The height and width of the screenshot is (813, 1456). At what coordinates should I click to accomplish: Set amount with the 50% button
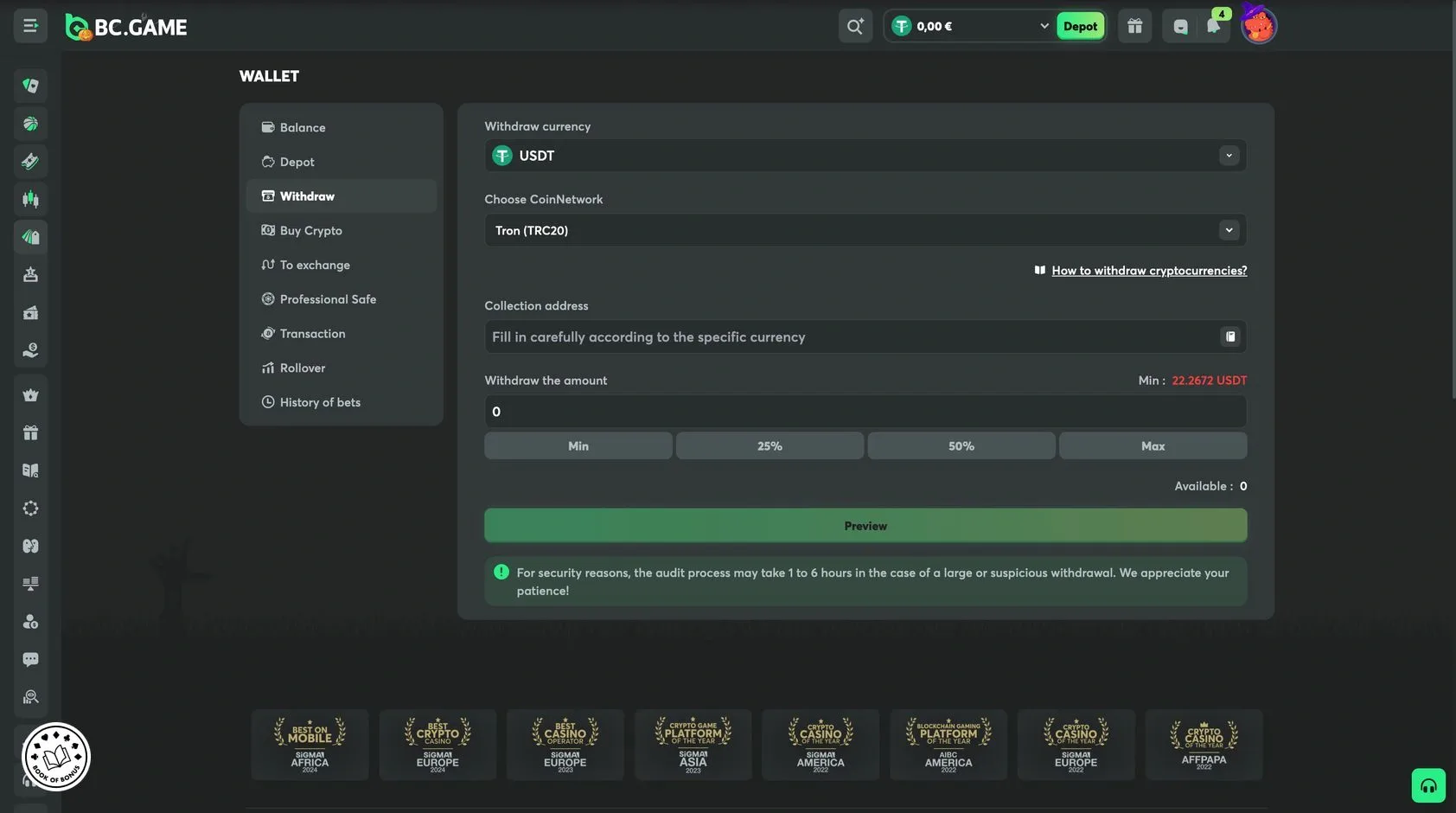coord(961,446)
